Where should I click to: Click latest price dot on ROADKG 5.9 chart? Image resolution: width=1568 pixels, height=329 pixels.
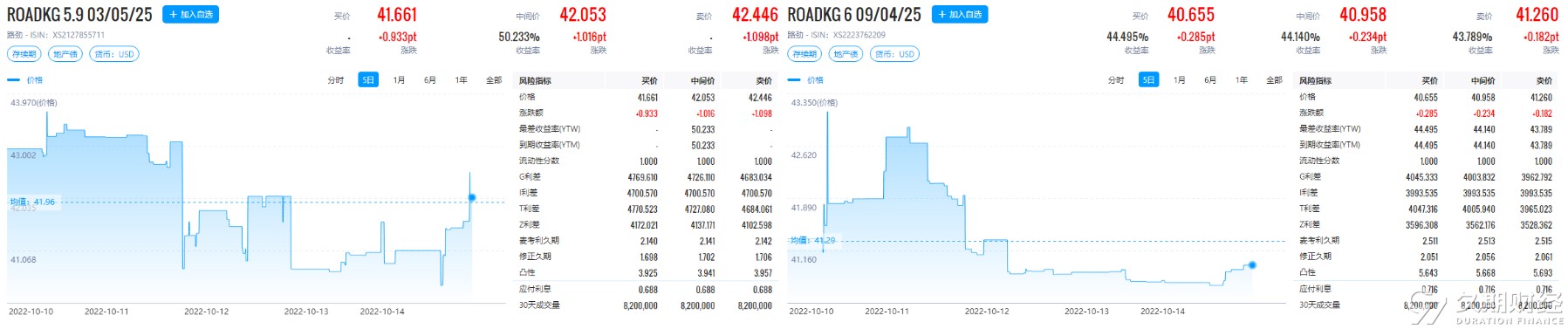pos(472,197)
